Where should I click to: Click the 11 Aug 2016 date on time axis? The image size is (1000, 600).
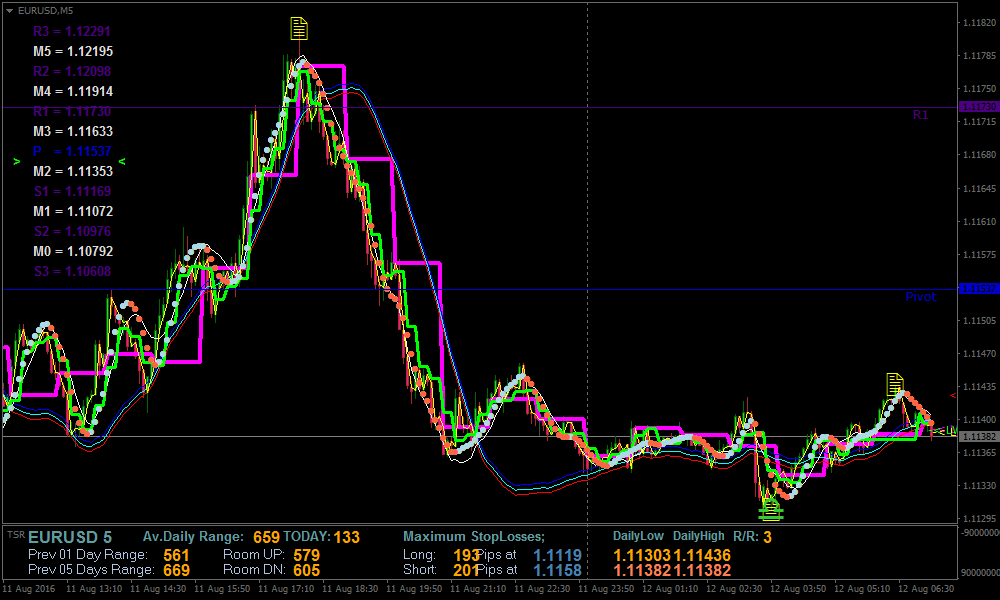(31, 590)
